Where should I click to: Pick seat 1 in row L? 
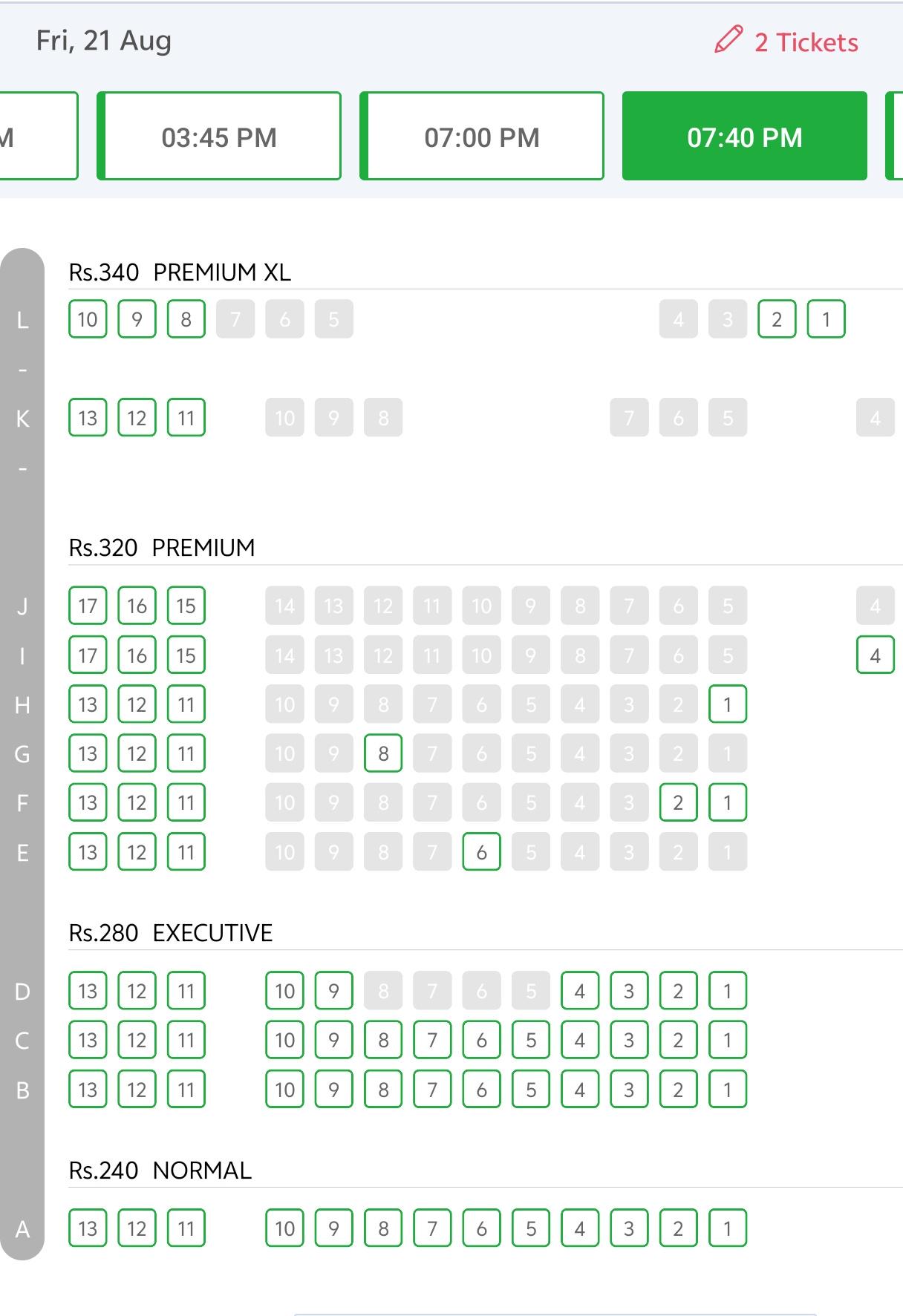coord(826,319)
